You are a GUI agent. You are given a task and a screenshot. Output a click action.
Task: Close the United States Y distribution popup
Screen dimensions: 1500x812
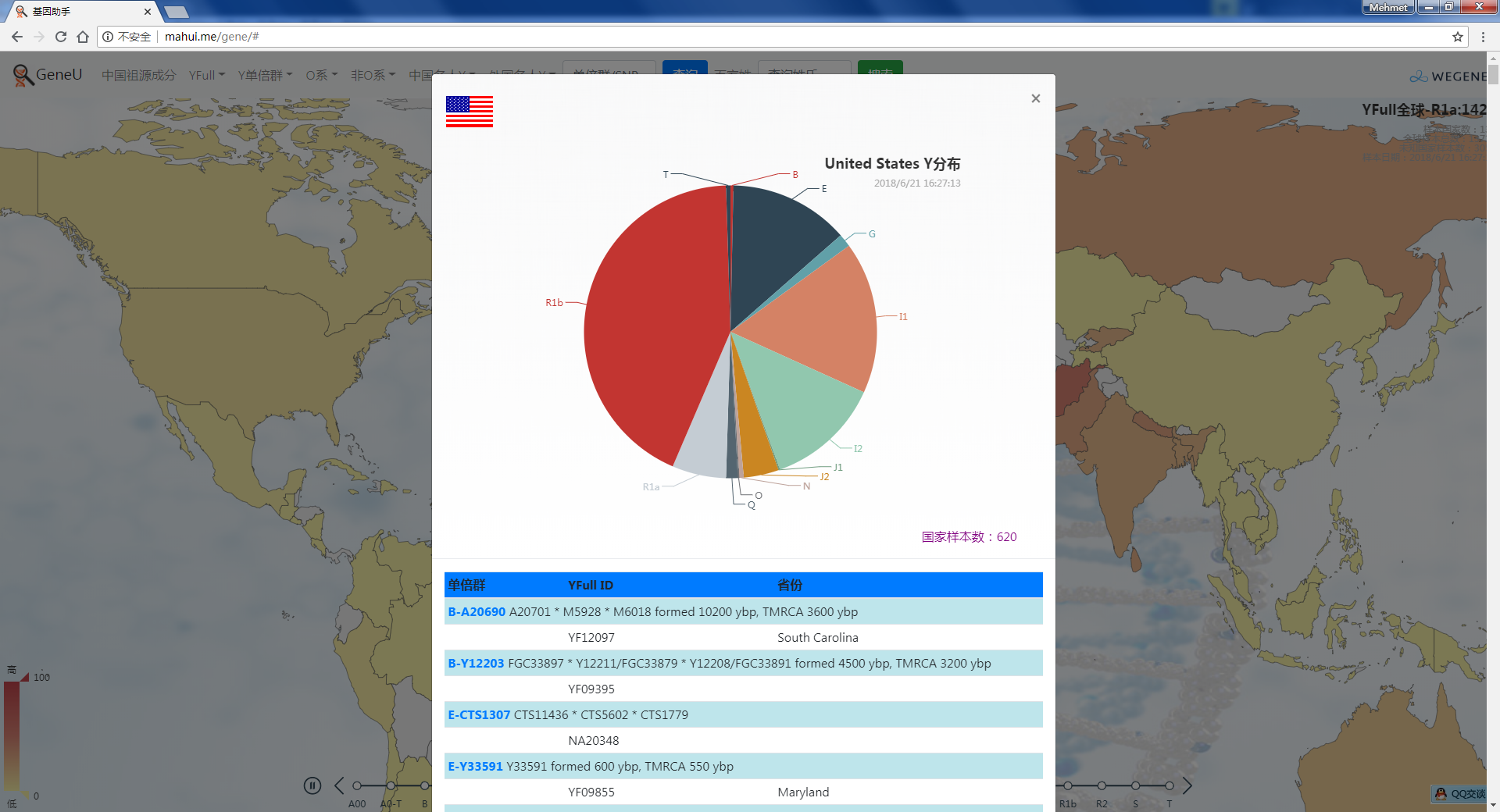pyautogui.click(x=1035, y=98)
